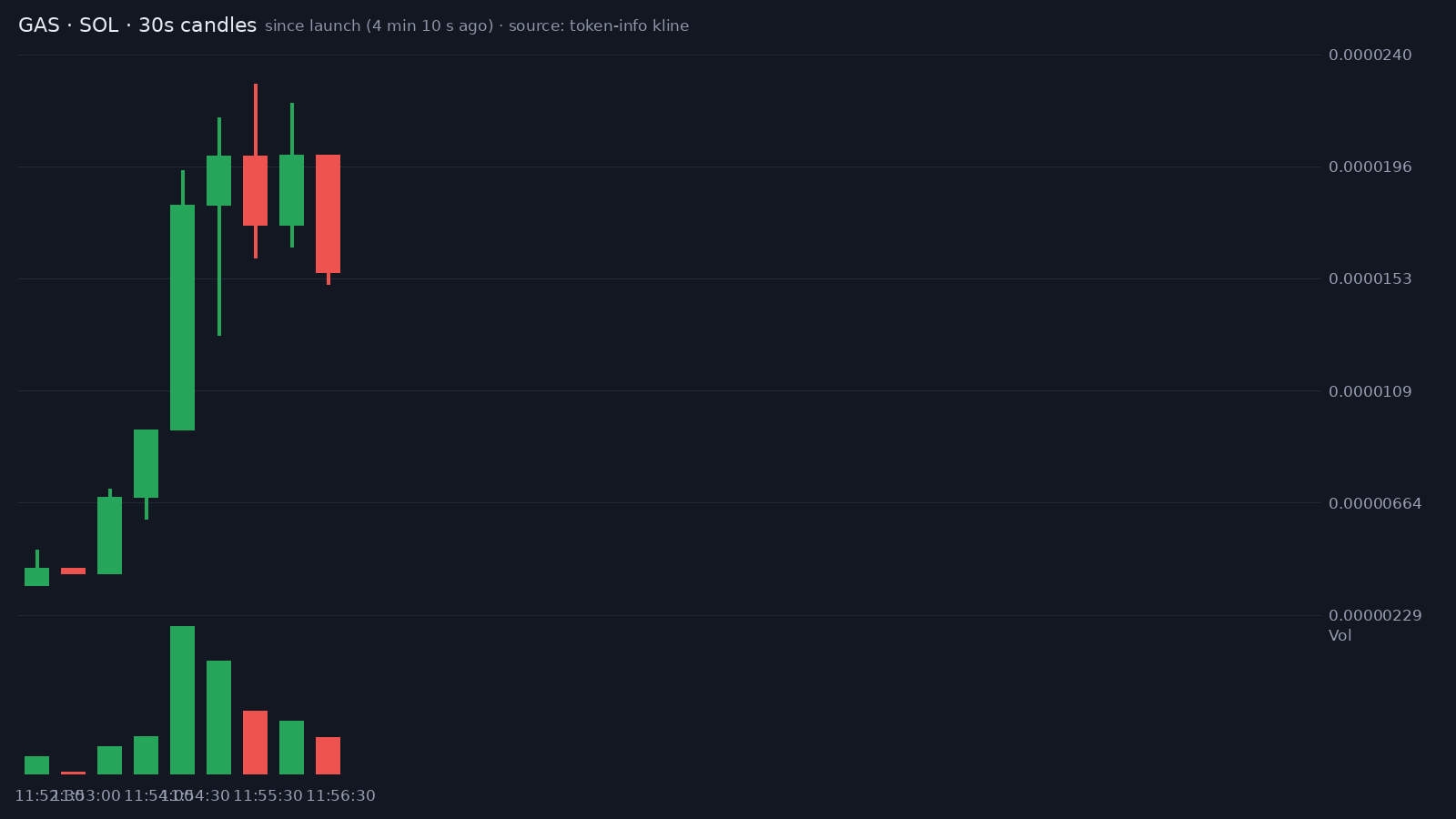Click the 0.0000240 price axis label
The height and width of the screenshot is (819, 1456).
(1370, 56)
